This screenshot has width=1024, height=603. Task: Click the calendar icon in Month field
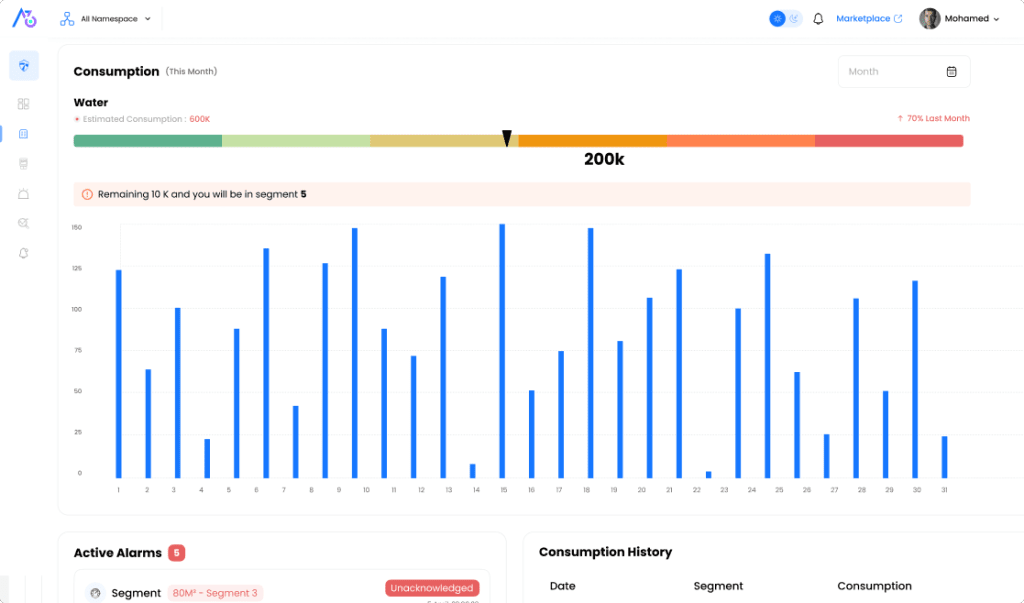[951, 72]
